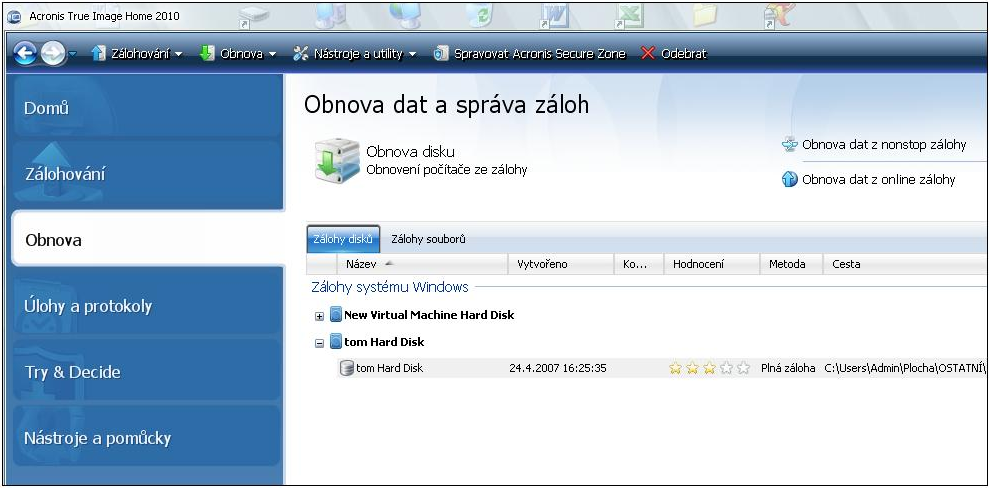Screen dimensions: 990x488
Task: Click the large Obnova disku icon
Action: click(x=337, y=162)
